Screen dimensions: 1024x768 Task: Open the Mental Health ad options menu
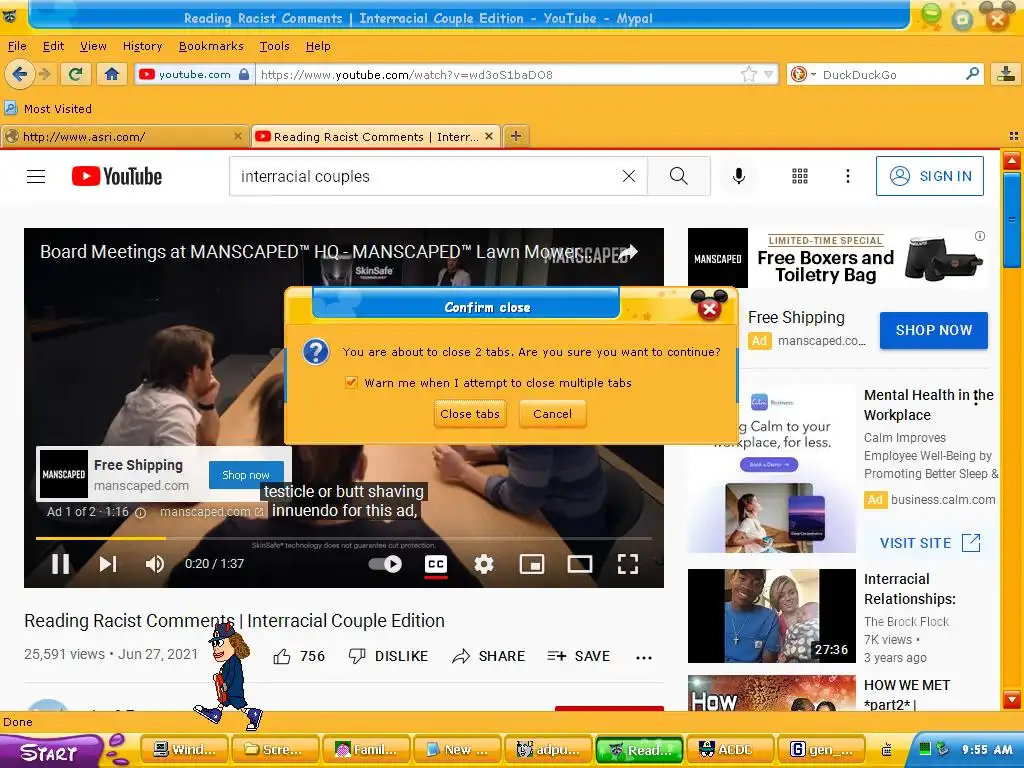(976, 396)
